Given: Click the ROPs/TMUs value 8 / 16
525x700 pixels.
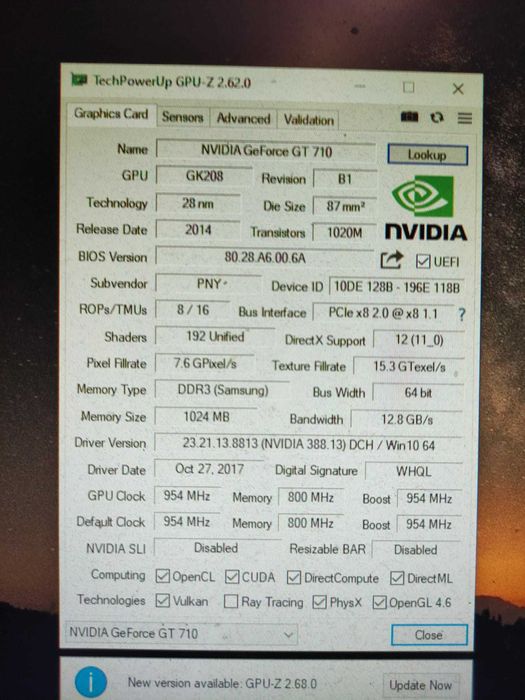Looking at the screenshot, I should click(193, 310).
